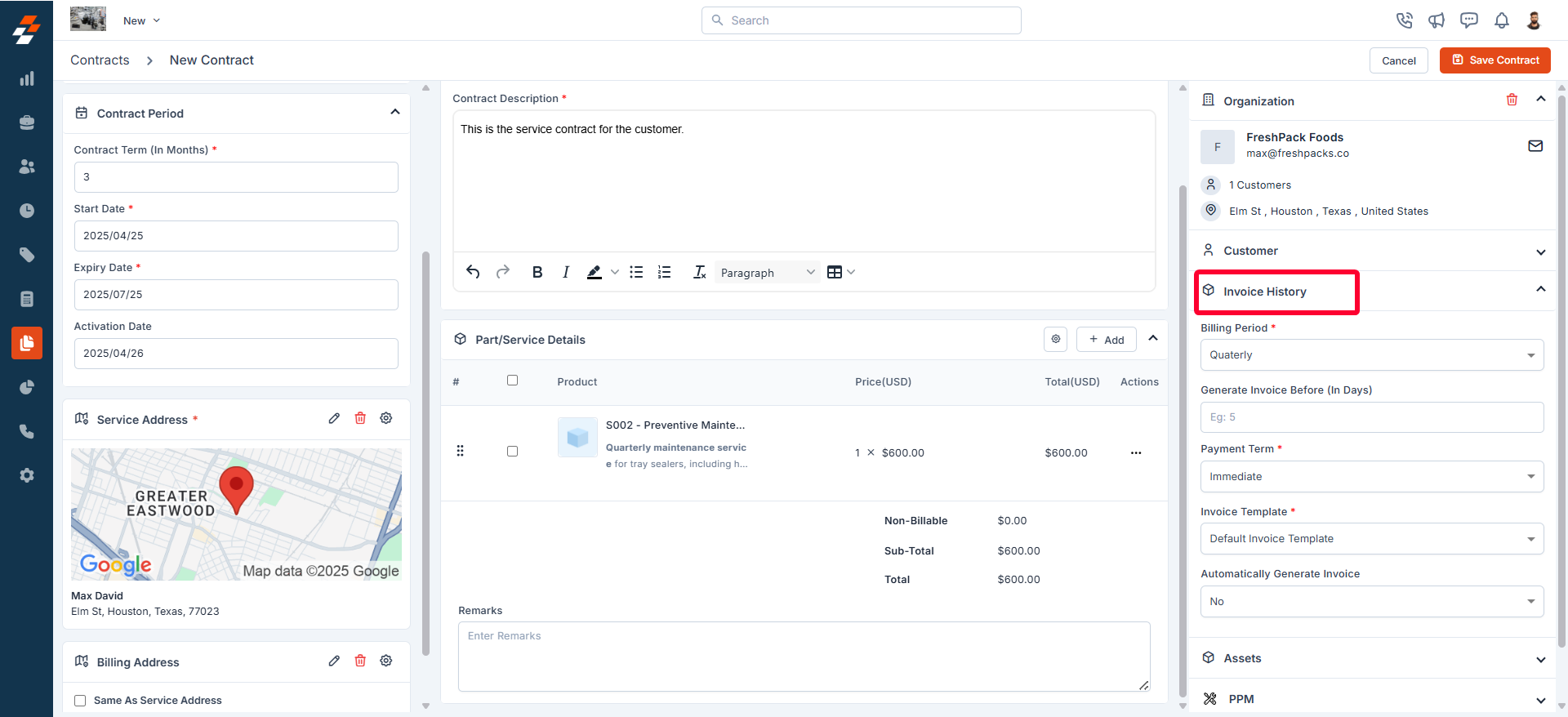This screenshot has height=717, width=1568.
Task: Open Part/Service Details settings gear
Action: coord(1055,339)
